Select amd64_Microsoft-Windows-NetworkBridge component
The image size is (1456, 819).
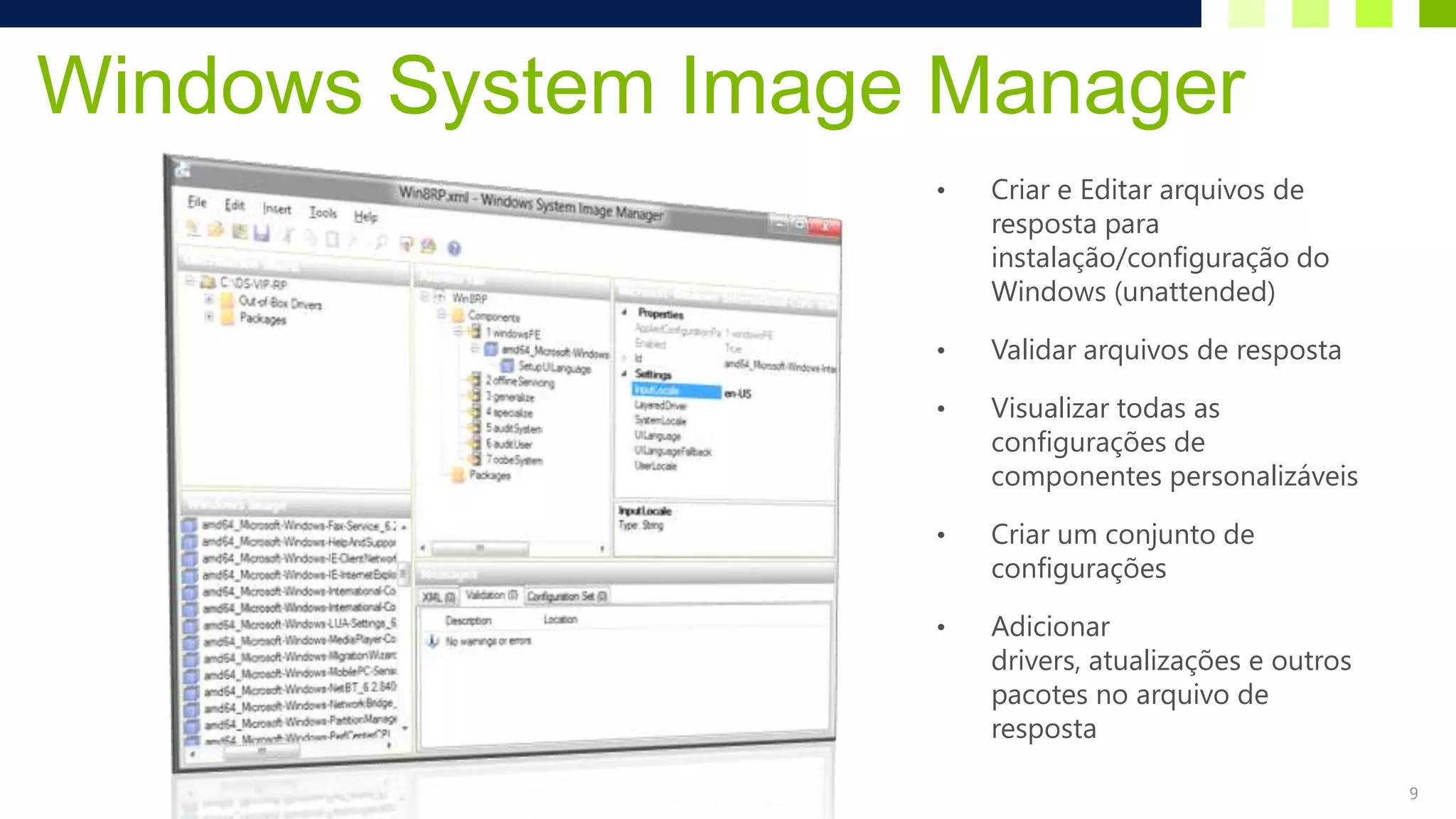(300, 705)
